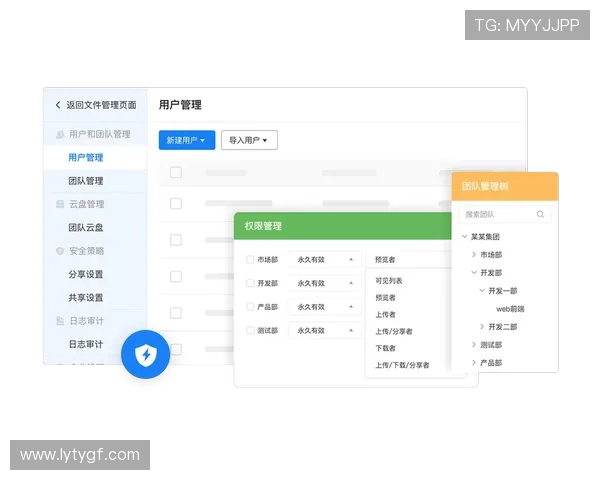Screen dimensions: 600x480
Task: Click the 云盘管理 disk icon
Action: pyautogui.click(x=60, y=204)
